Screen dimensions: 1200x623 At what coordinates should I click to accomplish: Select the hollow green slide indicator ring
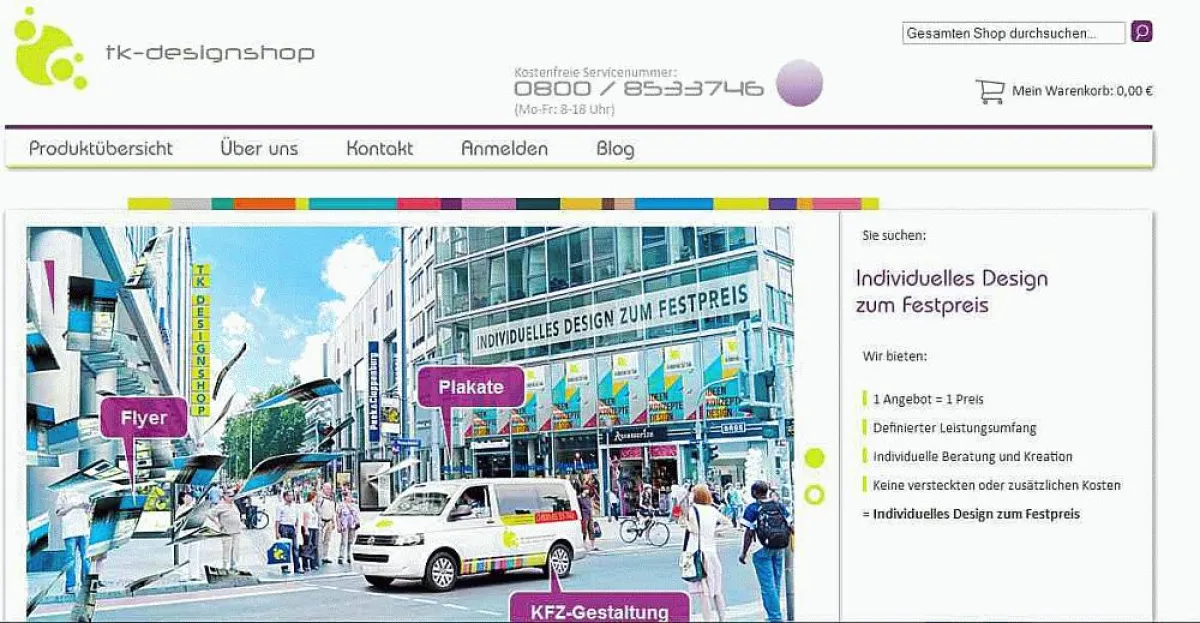pyautogui.click(x=812, y=491)
